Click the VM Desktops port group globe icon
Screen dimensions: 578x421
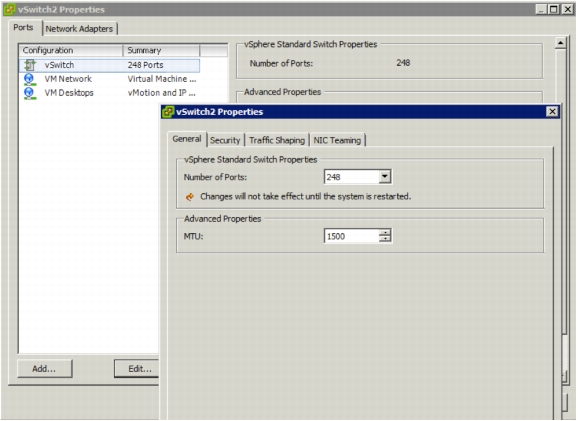(x=29, y=93)
